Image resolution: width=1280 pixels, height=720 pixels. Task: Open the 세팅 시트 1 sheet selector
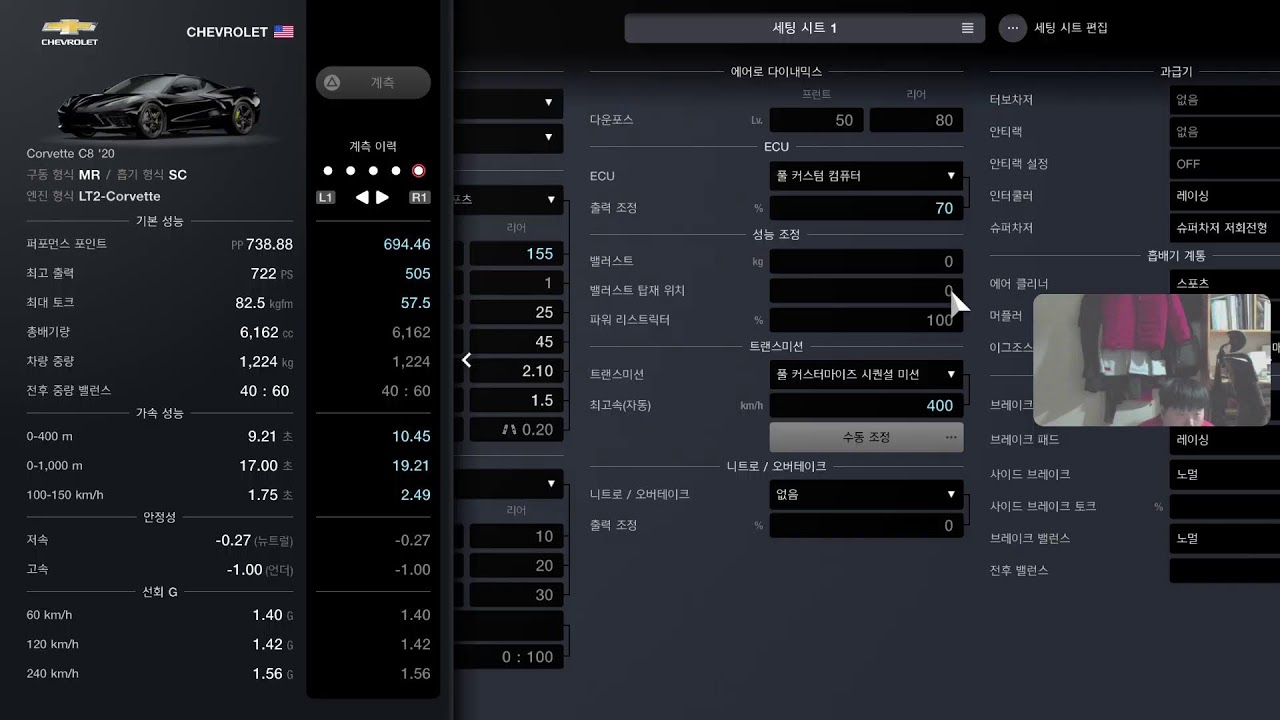pos(805,28)
